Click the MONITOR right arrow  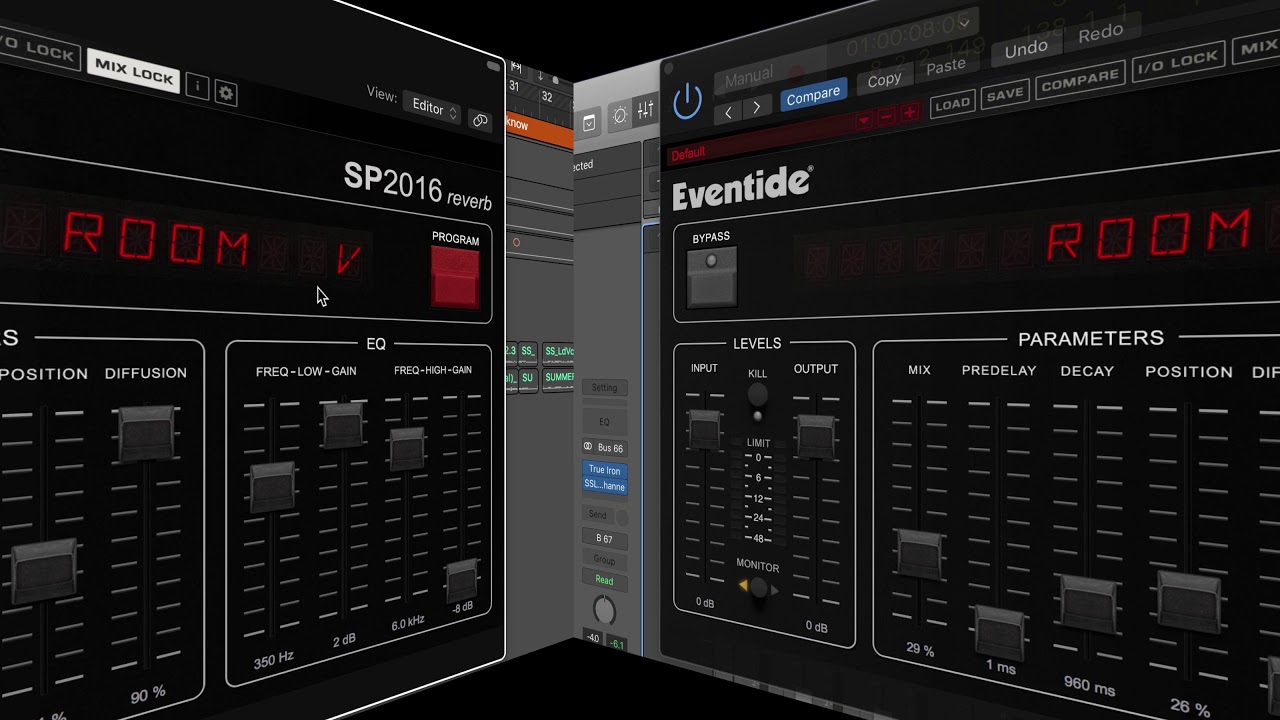click(x=774, y=590)
